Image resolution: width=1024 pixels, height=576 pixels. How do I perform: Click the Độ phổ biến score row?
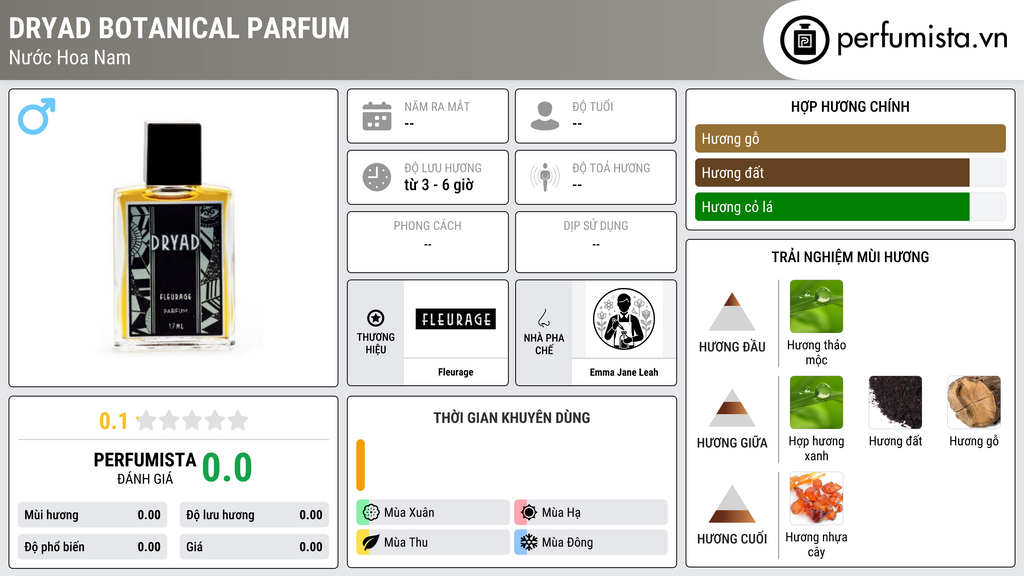pyautogui.click(x=93, y=547)
